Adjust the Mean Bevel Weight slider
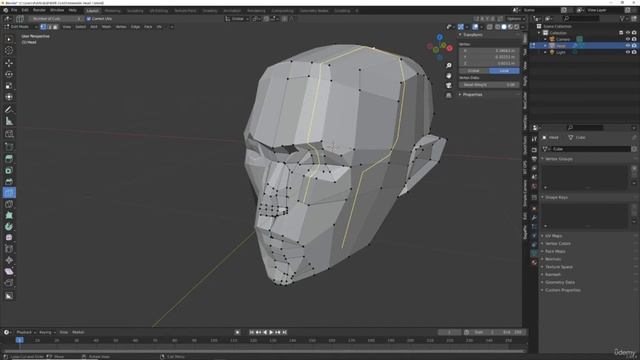 (x=489, y=84)
